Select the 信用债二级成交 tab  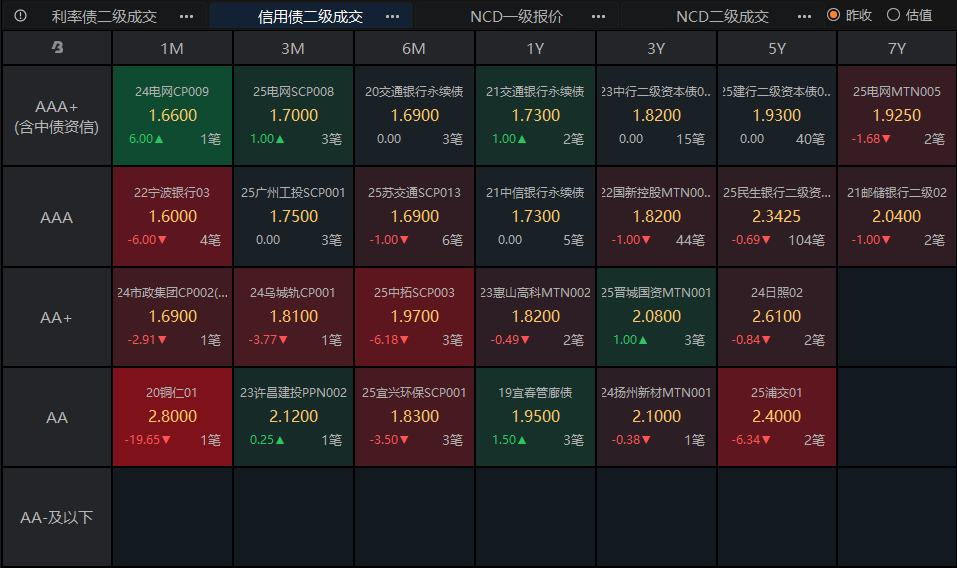(310, 16)
